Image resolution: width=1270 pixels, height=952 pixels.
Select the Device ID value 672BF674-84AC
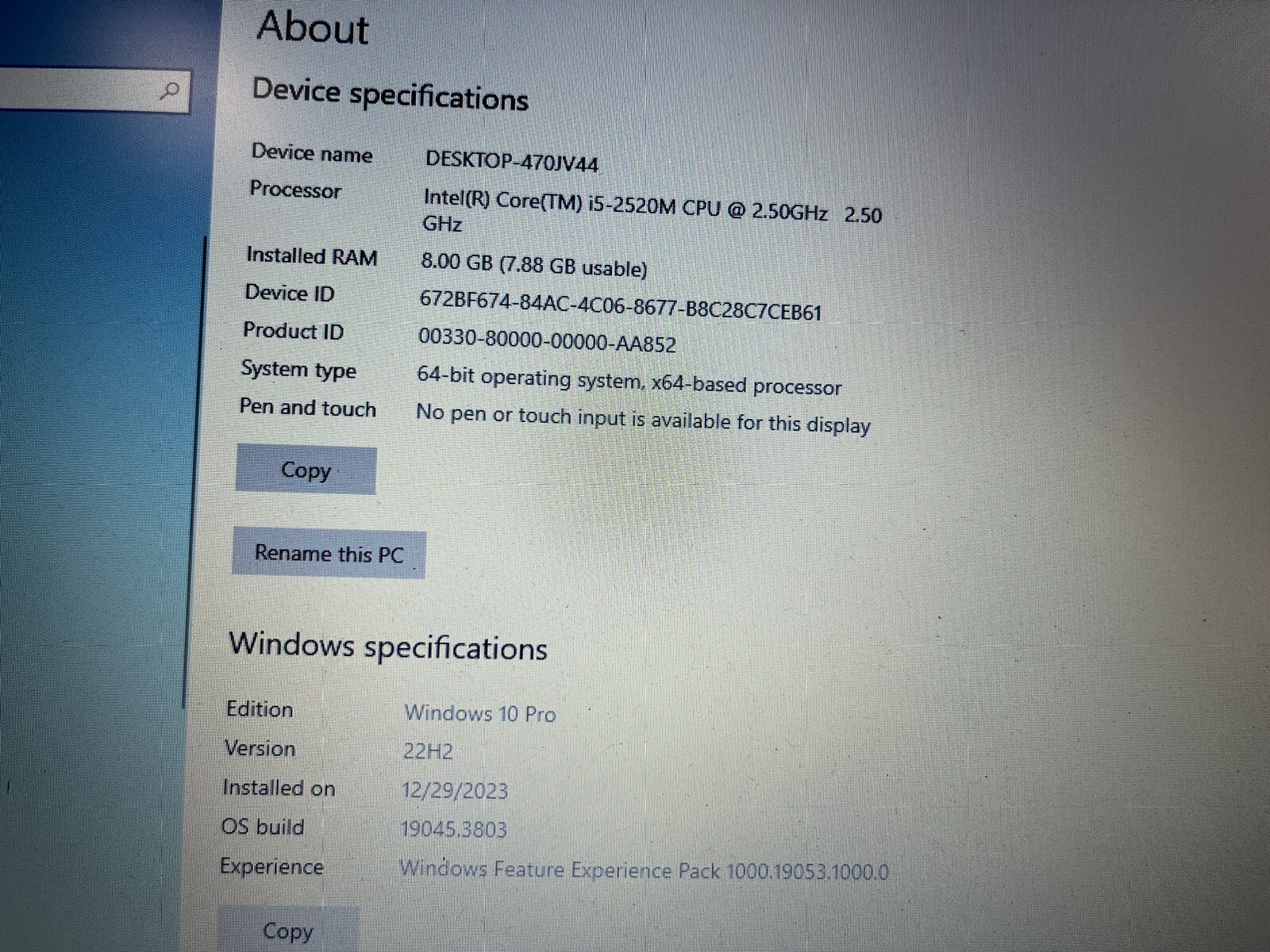pos(620,306)
